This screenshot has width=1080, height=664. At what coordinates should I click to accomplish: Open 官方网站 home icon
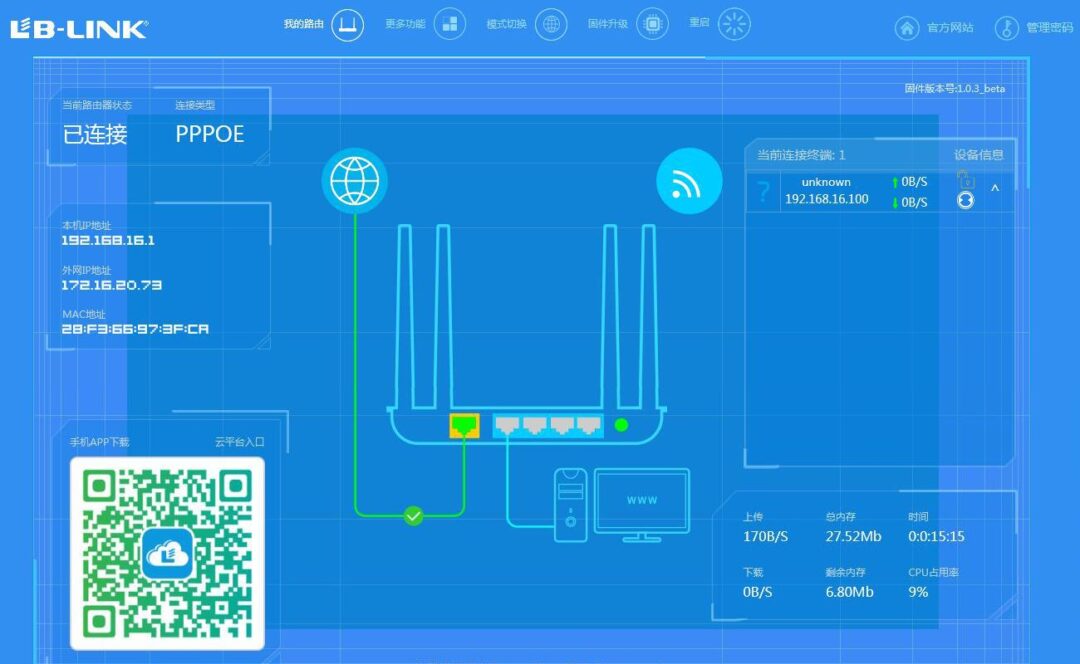pos(907,28)
